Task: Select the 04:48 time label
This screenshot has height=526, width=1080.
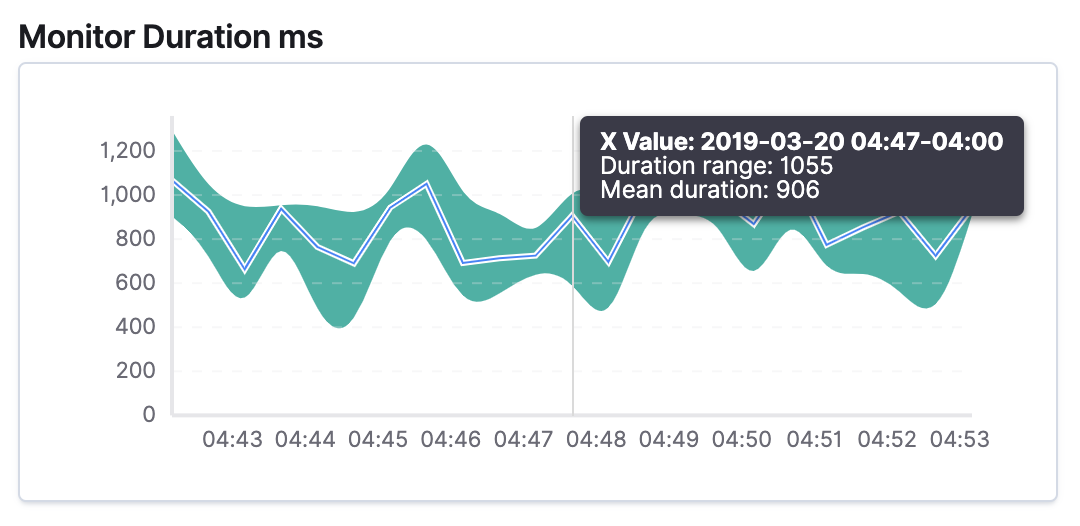Action: (x=597, y=440)
